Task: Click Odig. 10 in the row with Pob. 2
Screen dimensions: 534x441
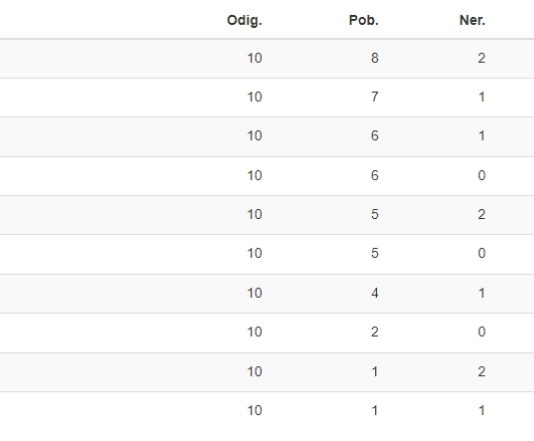Action: coord(255,332)
